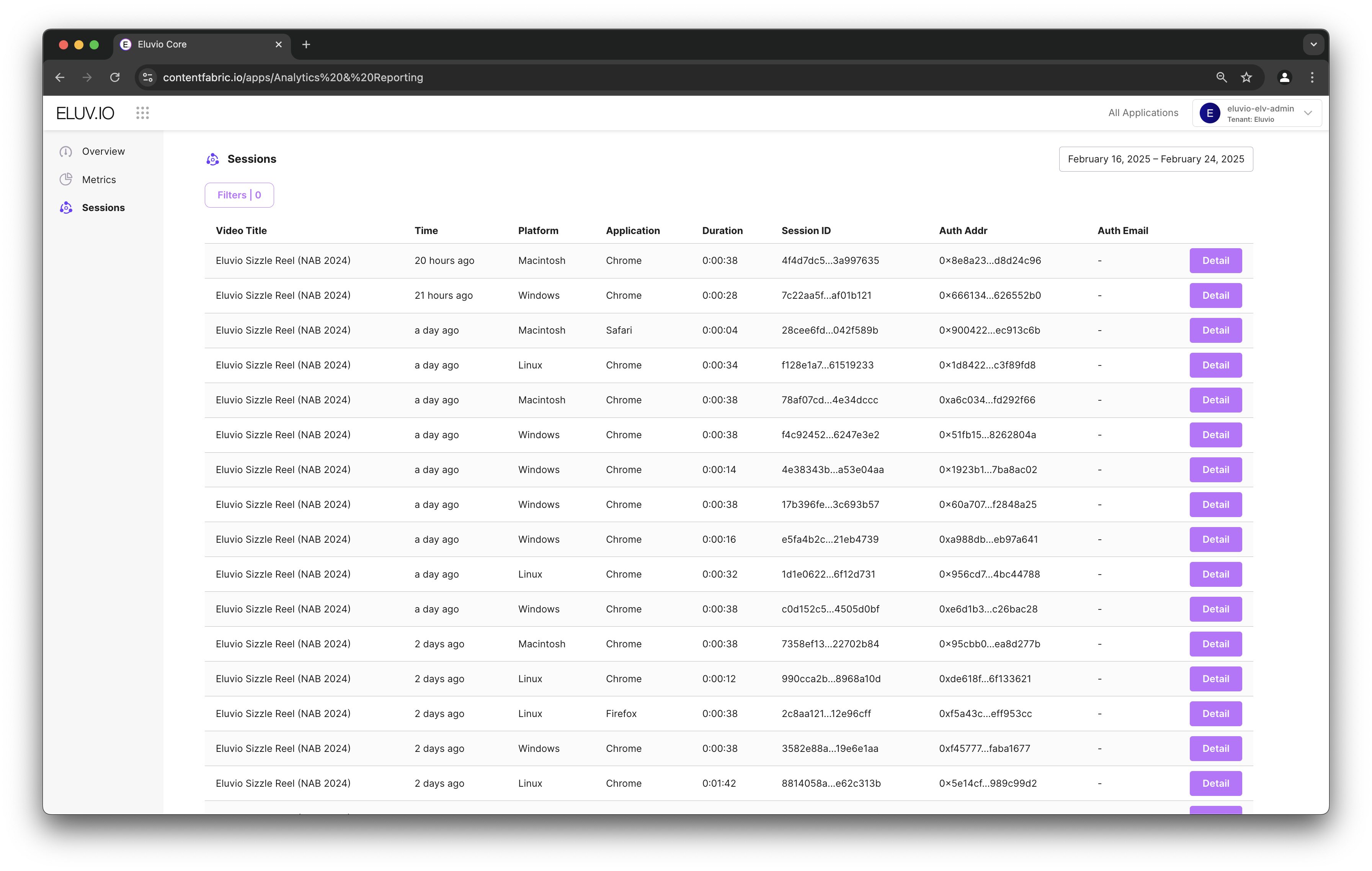
Task: Open the Filters panel button
Action: pos(239,195)
